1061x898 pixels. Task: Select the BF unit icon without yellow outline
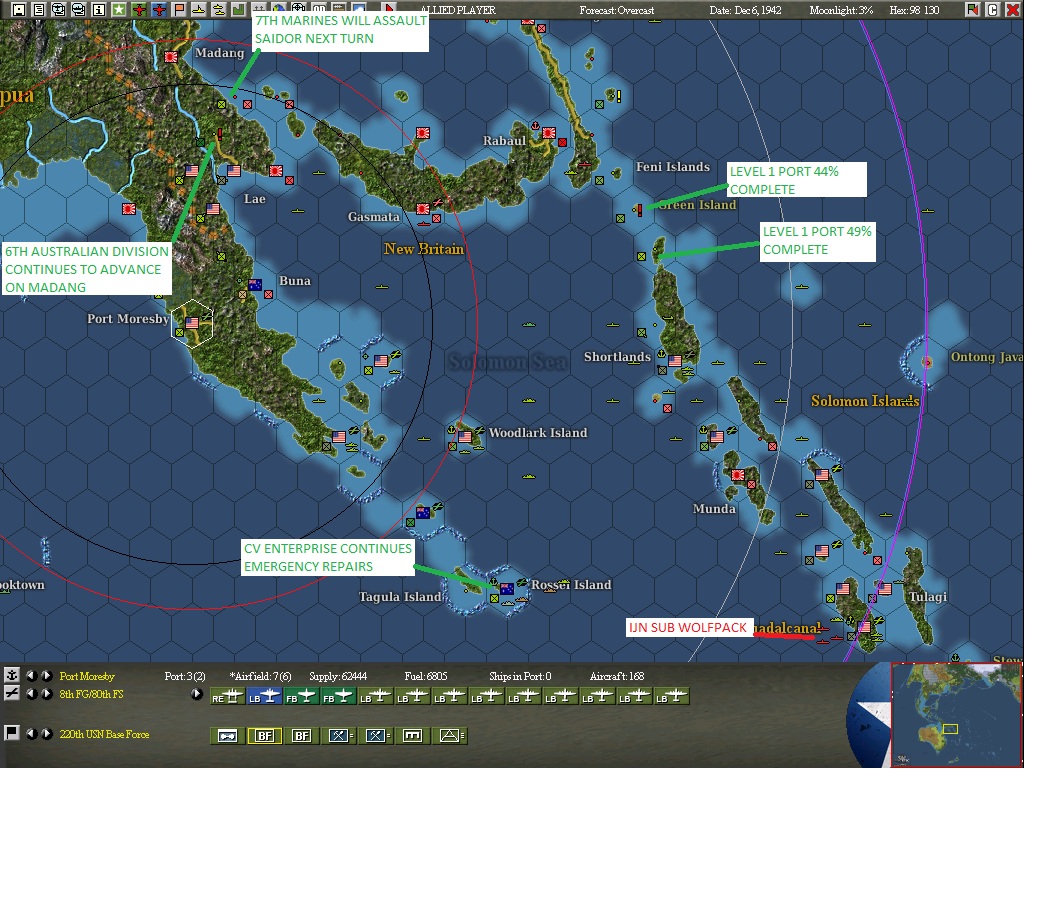point(301,736)
